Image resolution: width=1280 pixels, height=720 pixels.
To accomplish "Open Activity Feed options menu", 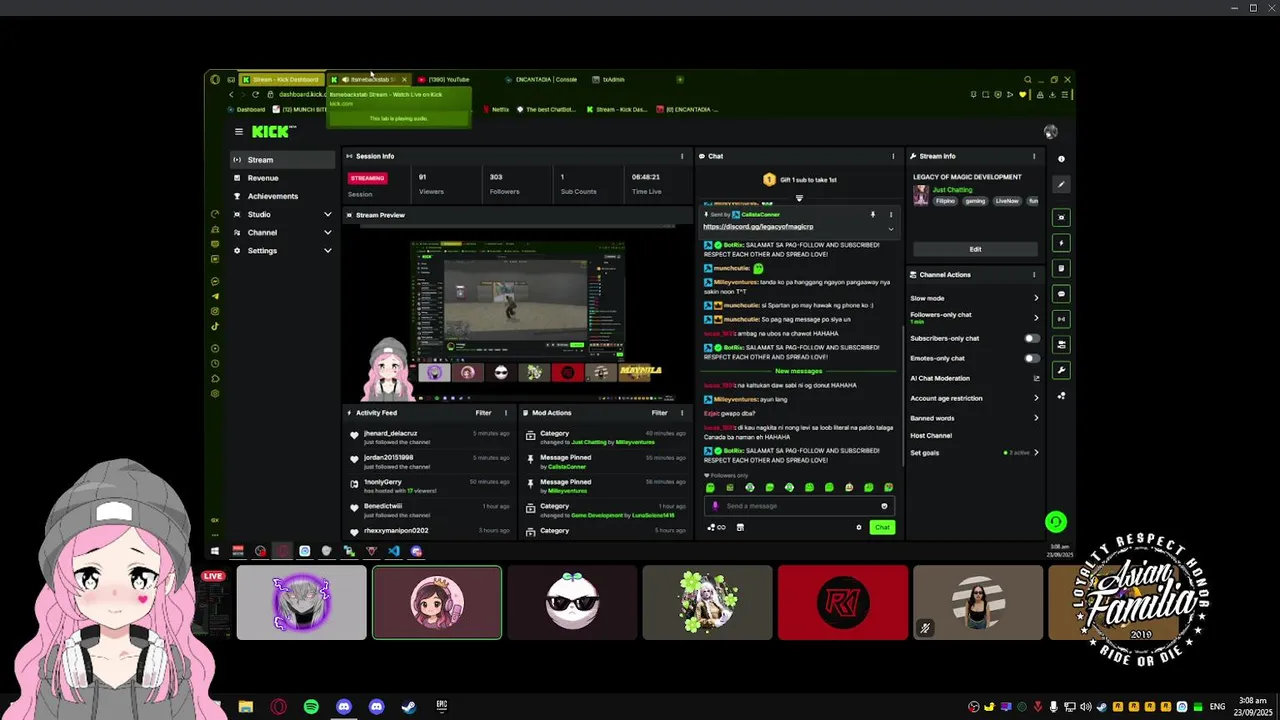I will [506, 412].
